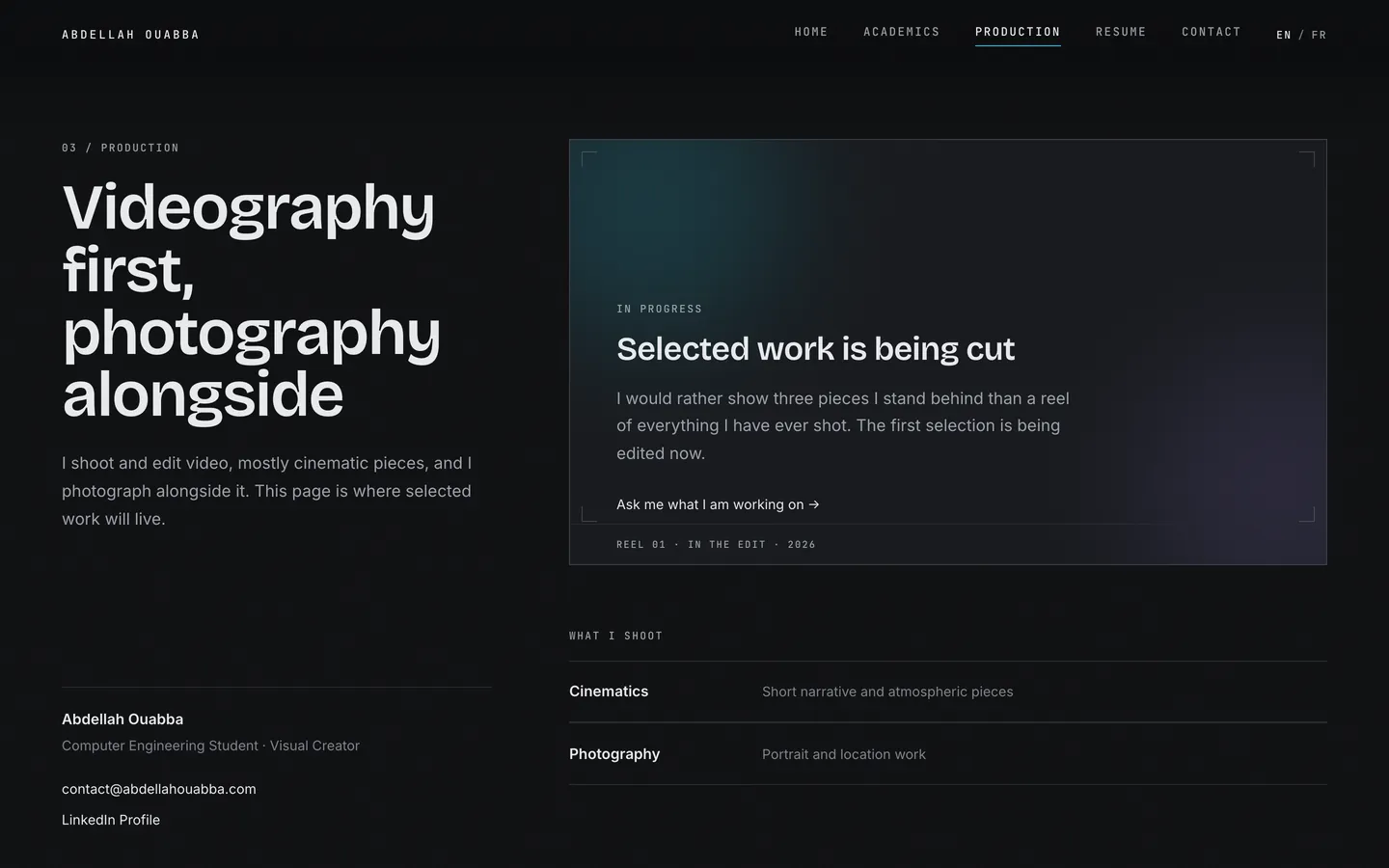
Task: Navigate to the Contact page
Action: pyautogui.click(x=1212, y=32)
